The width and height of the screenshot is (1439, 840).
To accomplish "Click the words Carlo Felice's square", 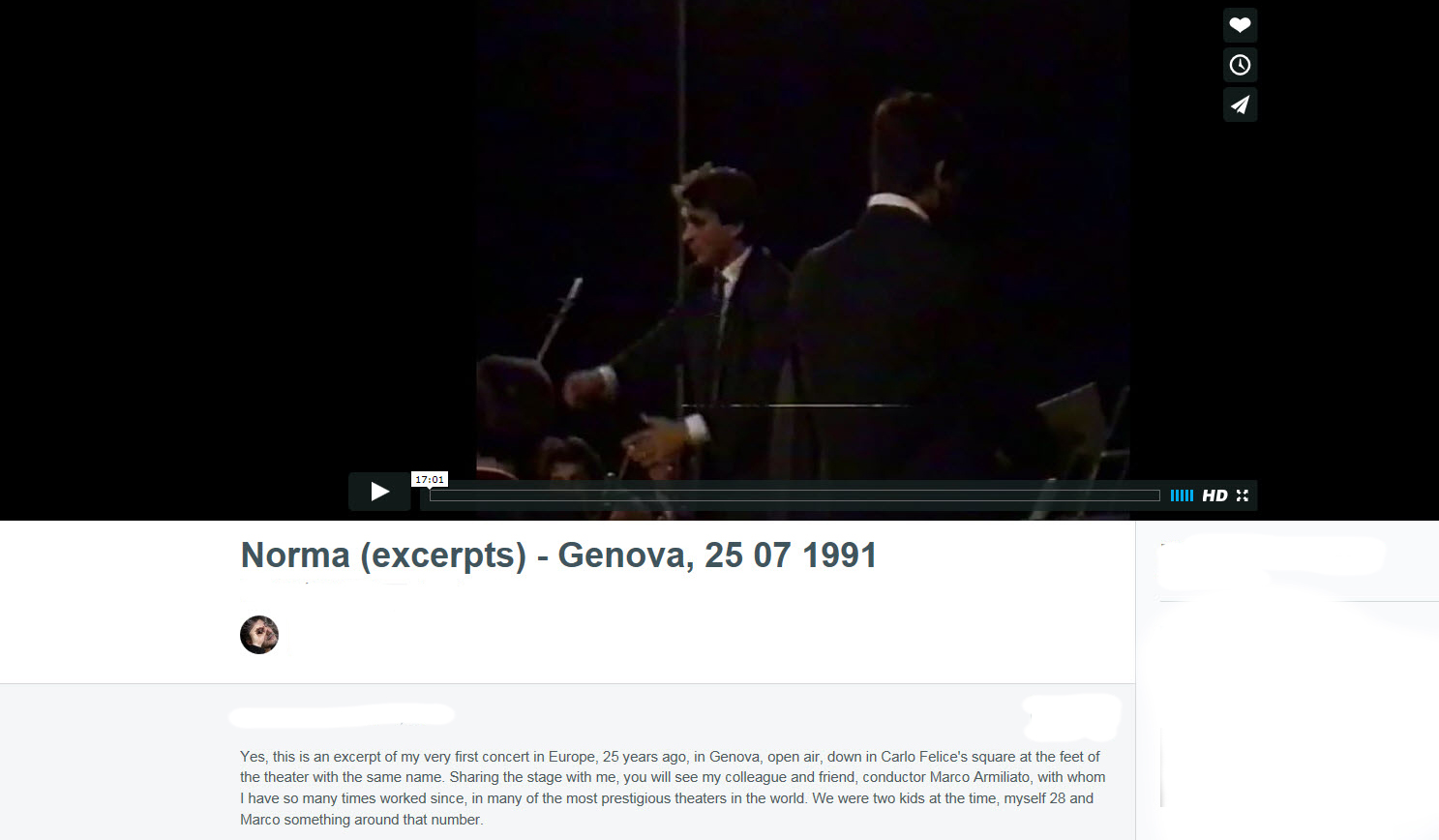I will [947, 757].
